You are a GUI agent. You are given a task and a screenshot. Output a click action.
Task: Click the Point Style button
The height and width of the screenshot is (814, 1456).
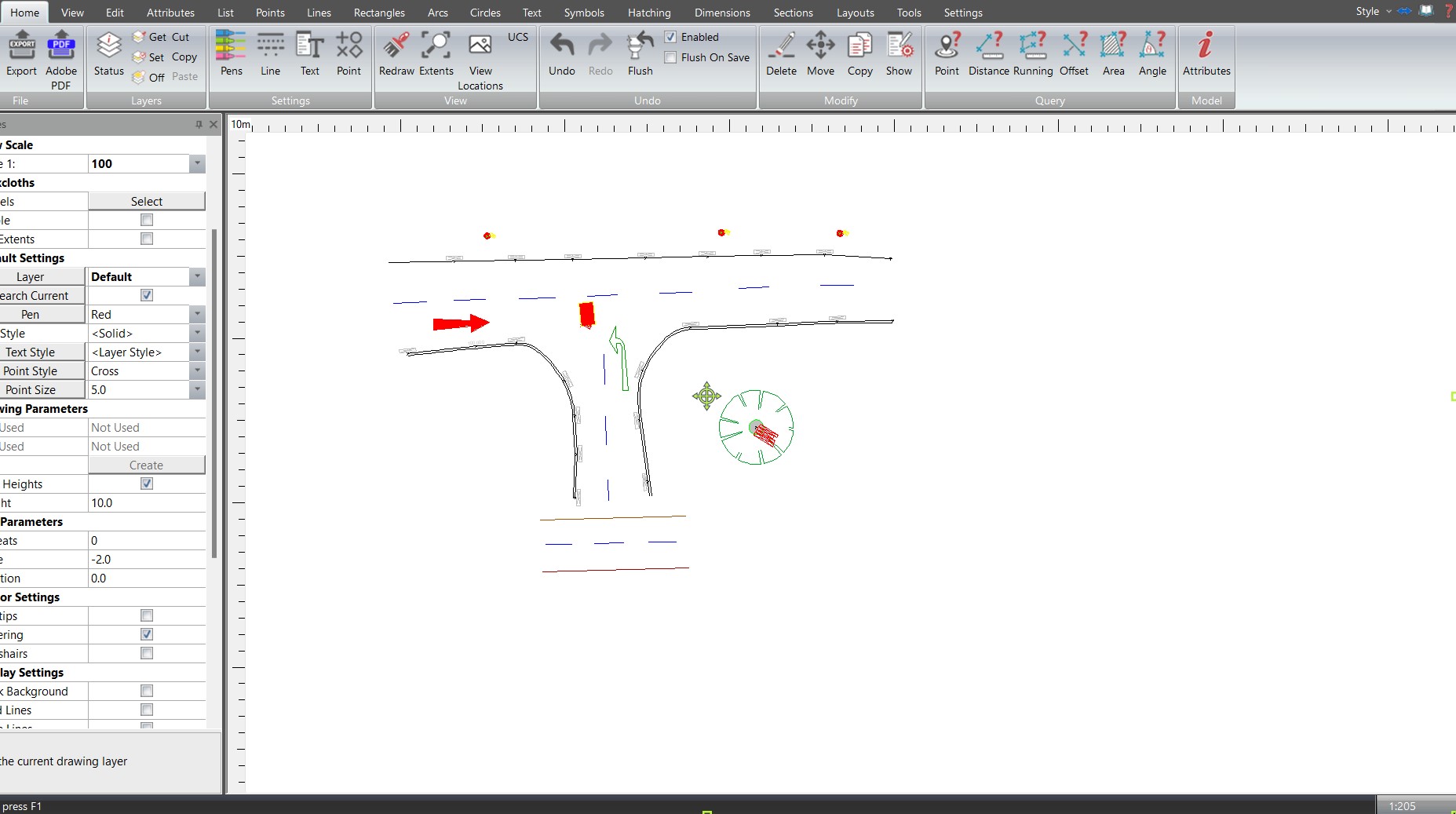click(x=42, y=370)
